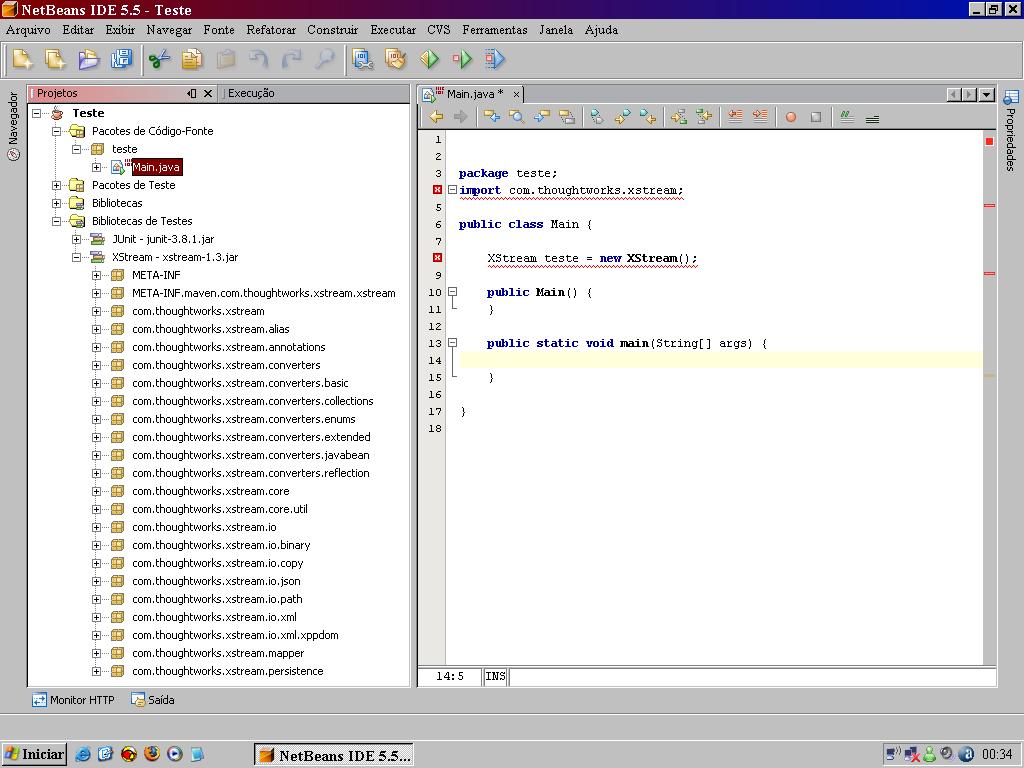Copy selection using the toolbar copy icon
1024x768 pixels.
pos(192,59)
